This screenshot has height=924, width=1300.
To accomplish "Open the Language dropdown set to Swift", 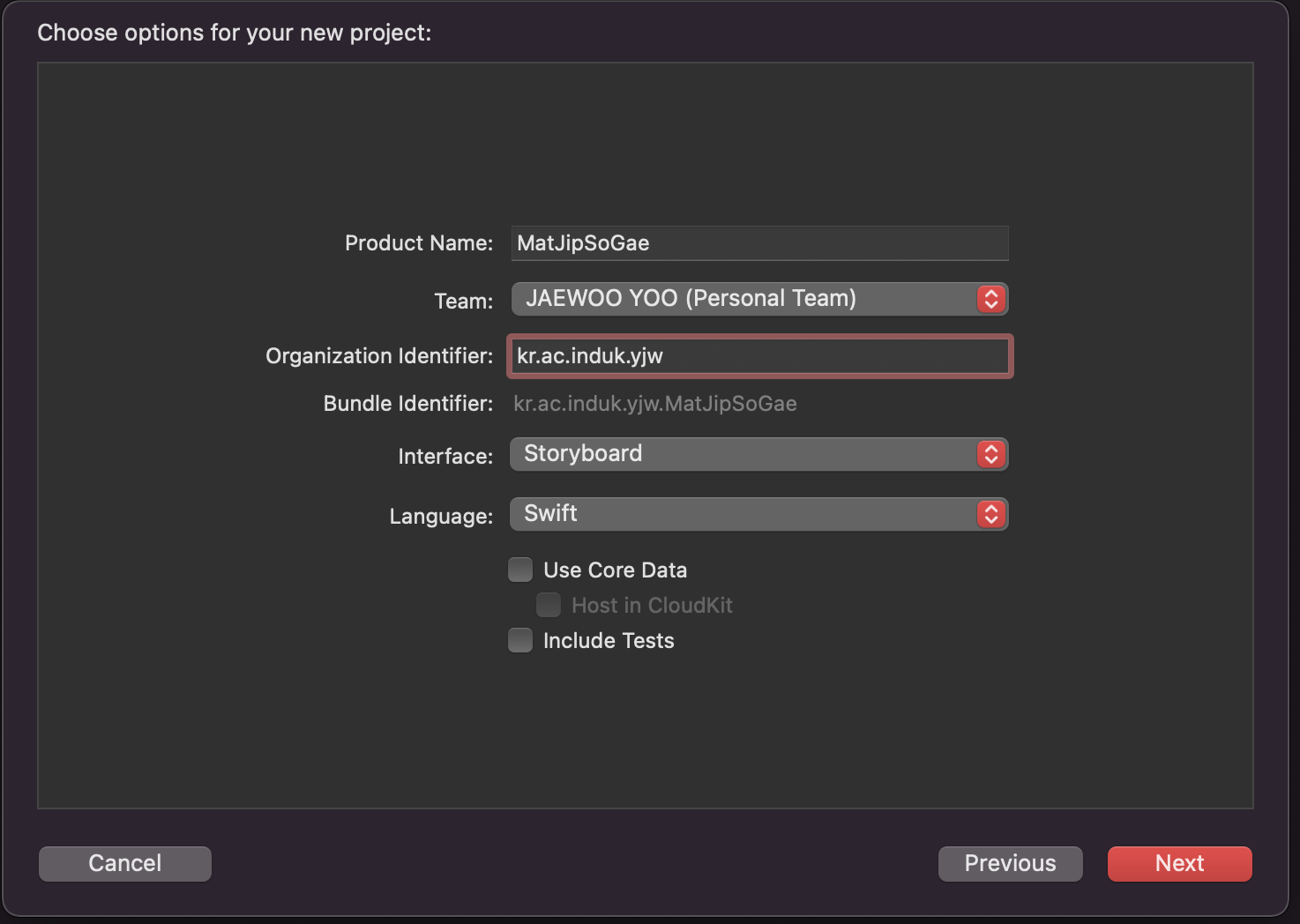I will 759,514.
